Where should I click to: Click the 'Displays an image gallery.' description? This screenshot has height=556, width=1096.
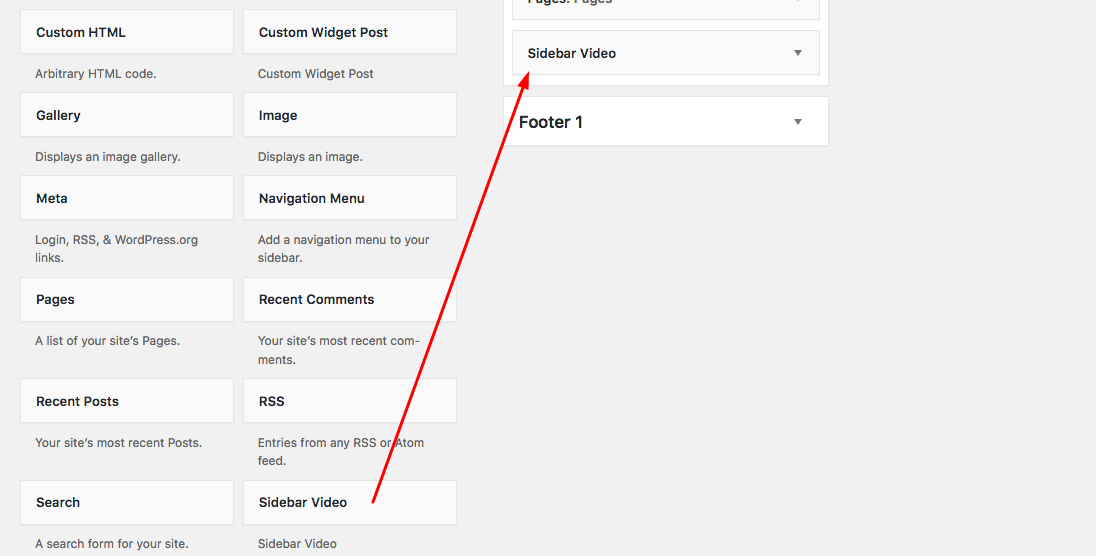pyautogui.click(x=108, y=157)
